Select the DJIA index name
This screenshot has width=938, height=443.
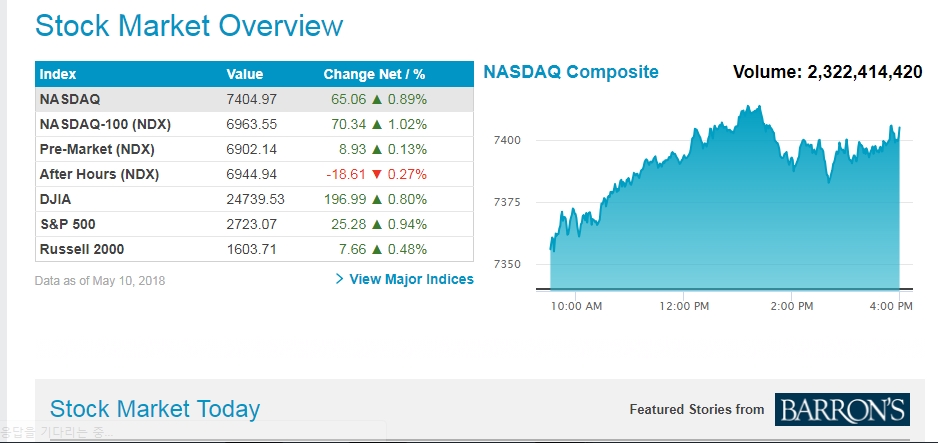click(55, 200)
